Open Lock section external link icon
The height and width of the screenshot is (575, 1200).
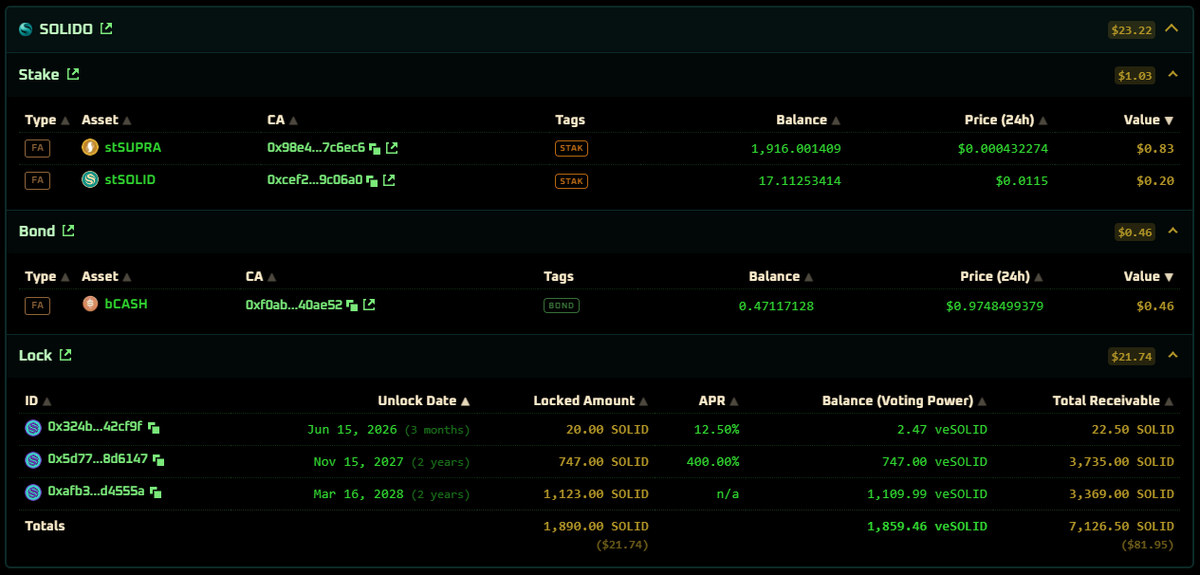click(x=66, y=355)
